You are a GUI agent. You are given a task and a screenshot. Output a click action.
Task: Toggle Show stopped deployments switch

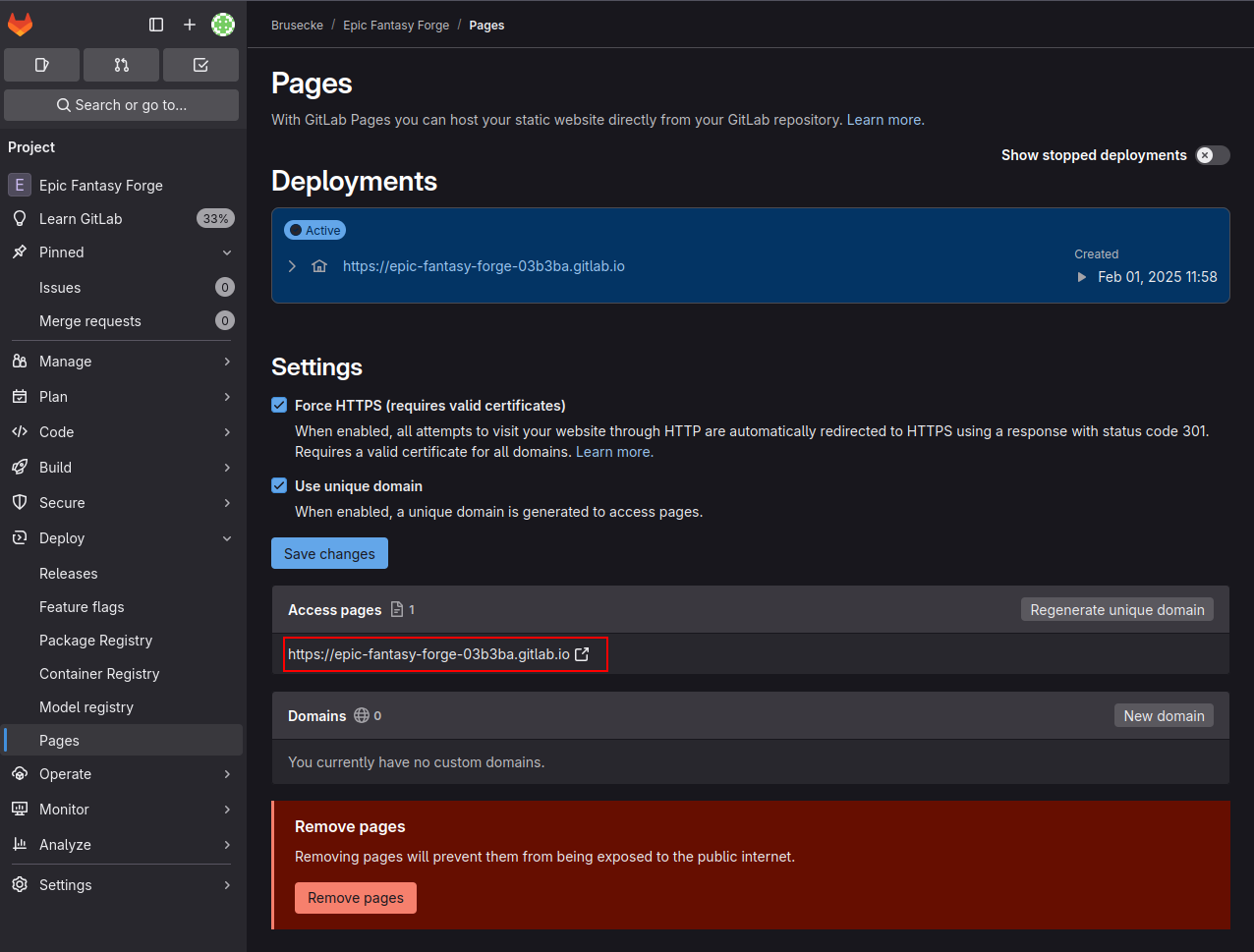(1213, 155)
